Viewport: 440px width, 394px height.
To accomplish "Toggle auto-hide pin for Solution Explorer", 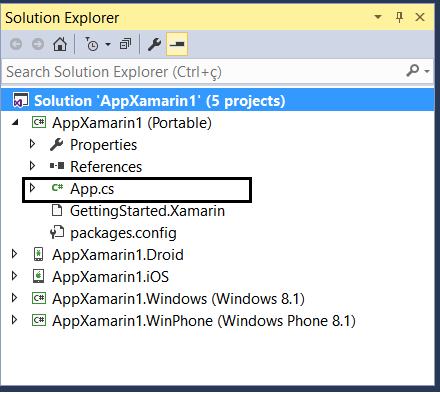I will tap(399, 17).
